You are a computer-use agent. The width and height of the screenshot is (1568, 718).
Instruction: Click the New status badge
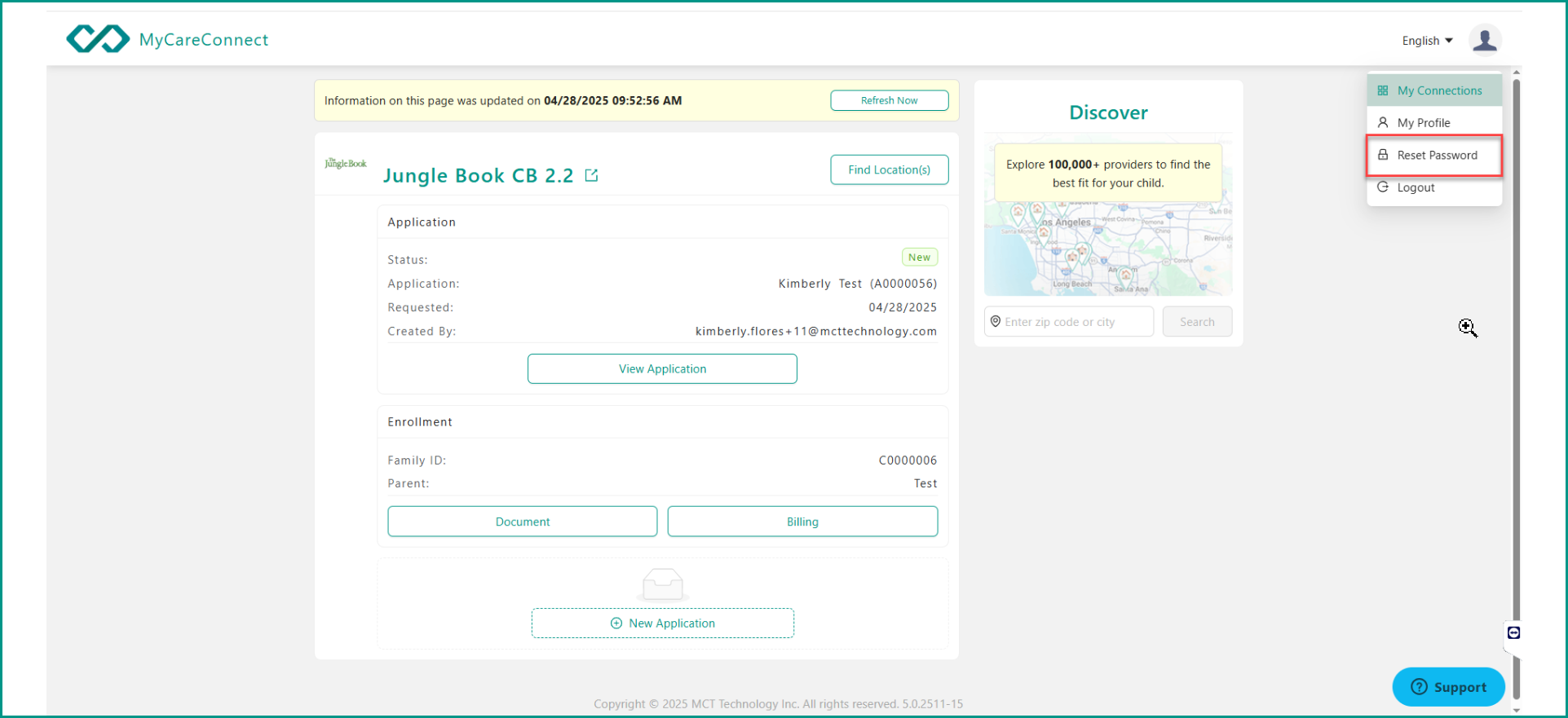point(919,258)
